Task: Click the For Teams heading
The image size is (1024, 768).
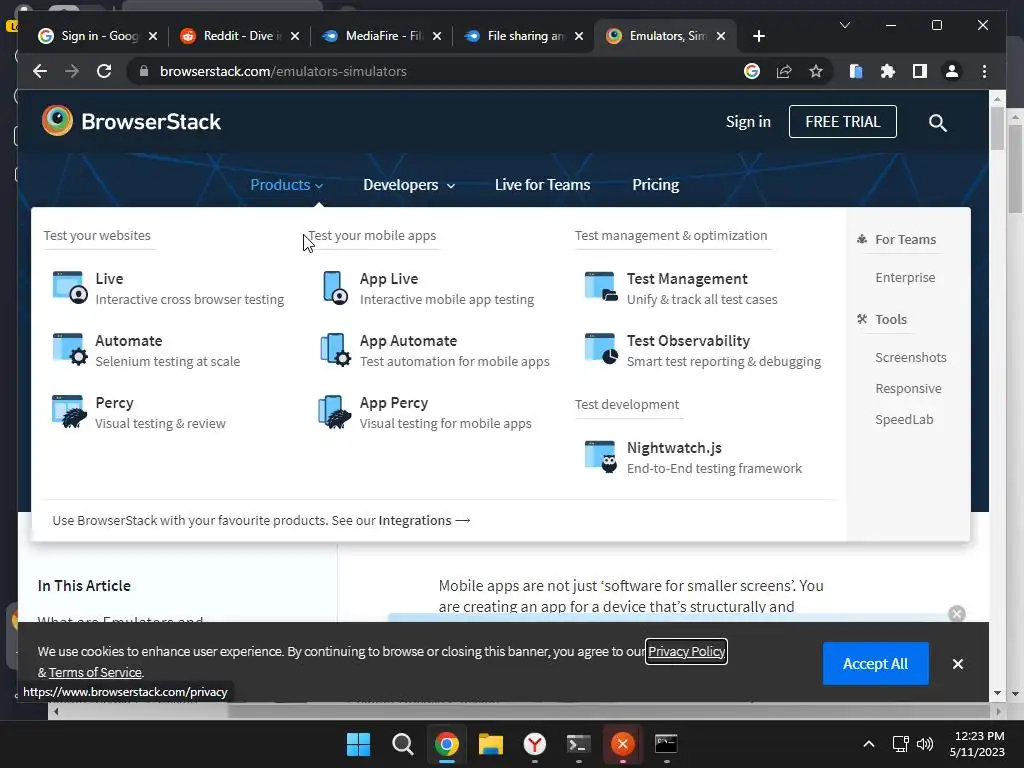Action: click(905, 240)
